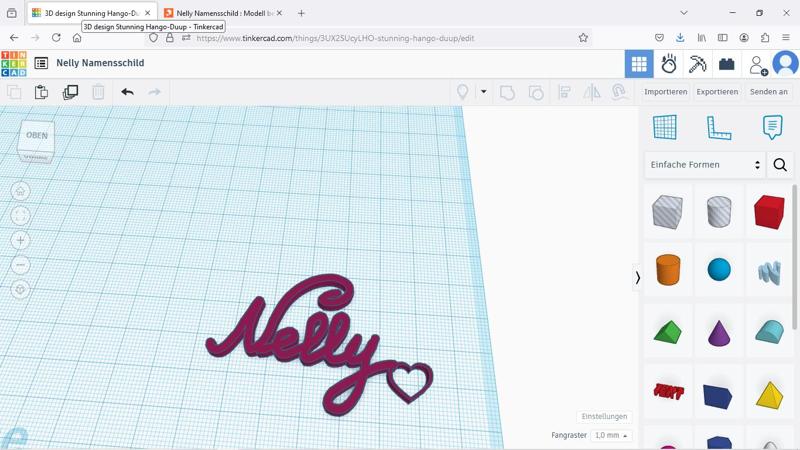Select the orange cylinder shape
The width and height of the screenshot is (800, 450).
(668, 269)
